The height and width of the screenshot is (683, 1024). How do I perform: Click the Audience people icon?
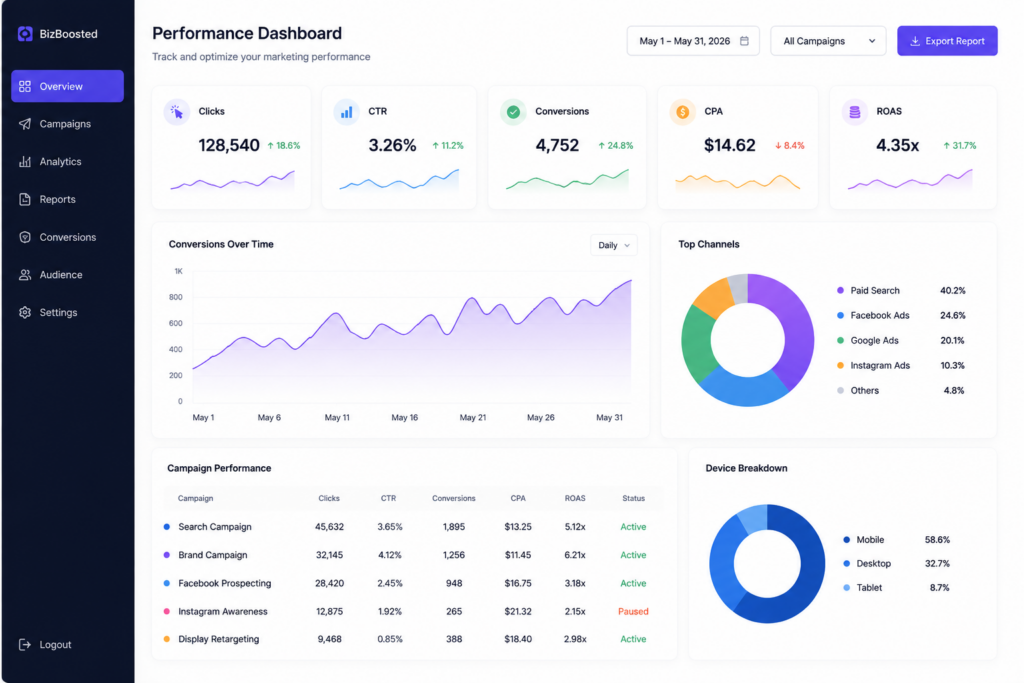coord(25,275)
